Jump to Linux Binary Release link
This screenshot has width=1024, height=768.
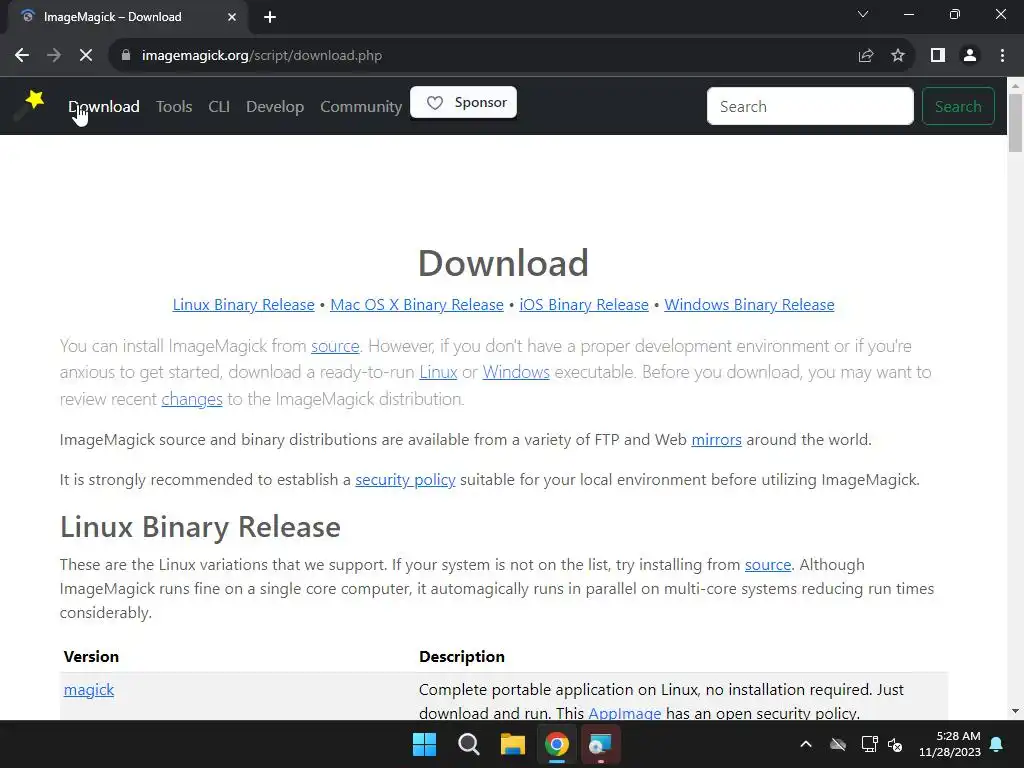(244, 304)
